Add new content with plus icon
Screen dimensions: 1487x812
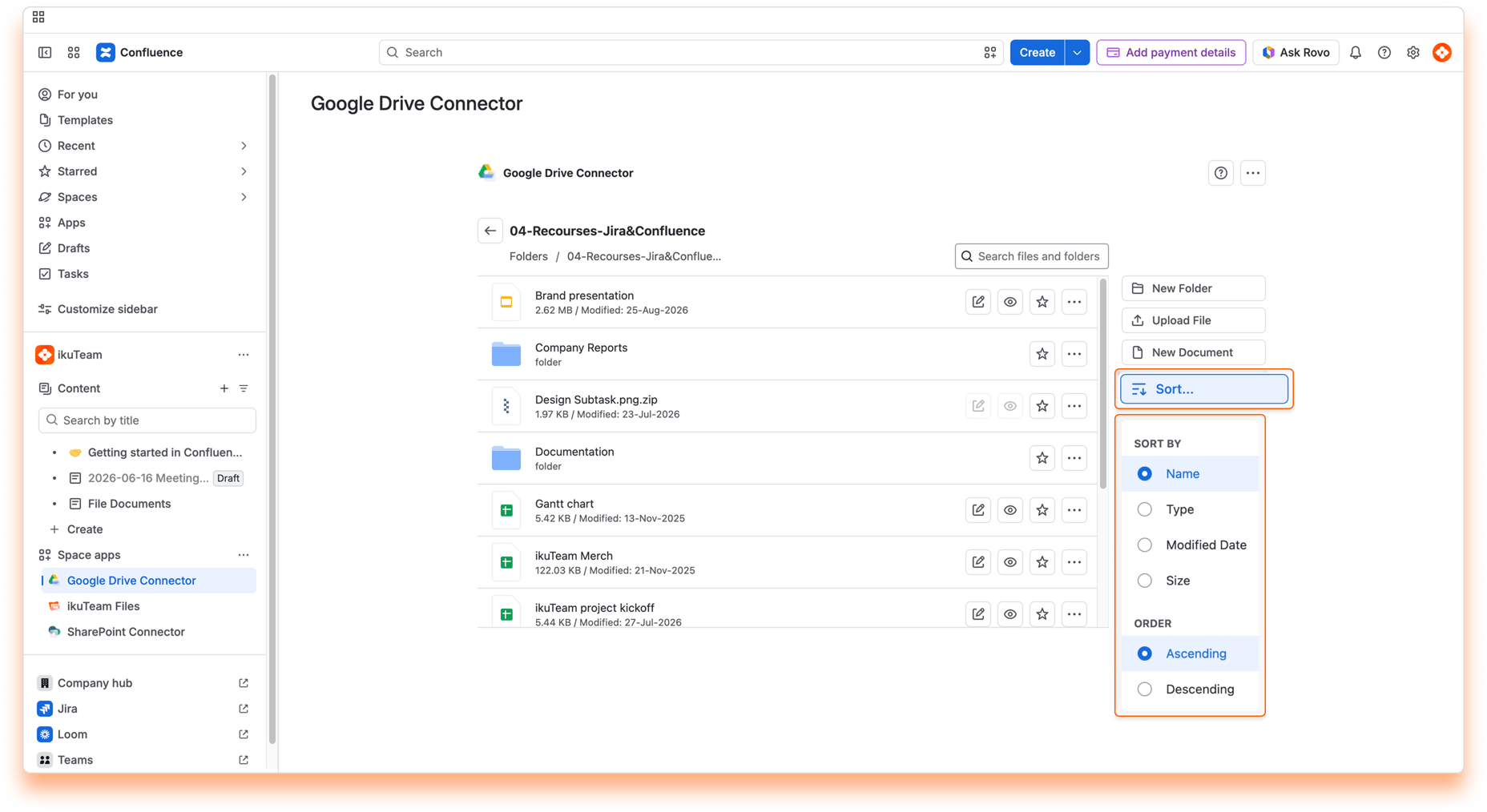pyautogui.click(x=224, y=388)
